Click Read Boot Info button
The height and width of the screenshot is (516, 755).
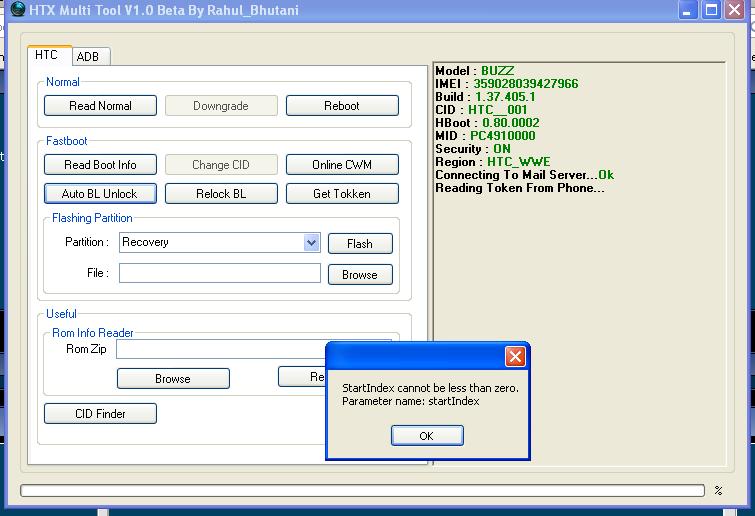point(100,165)
